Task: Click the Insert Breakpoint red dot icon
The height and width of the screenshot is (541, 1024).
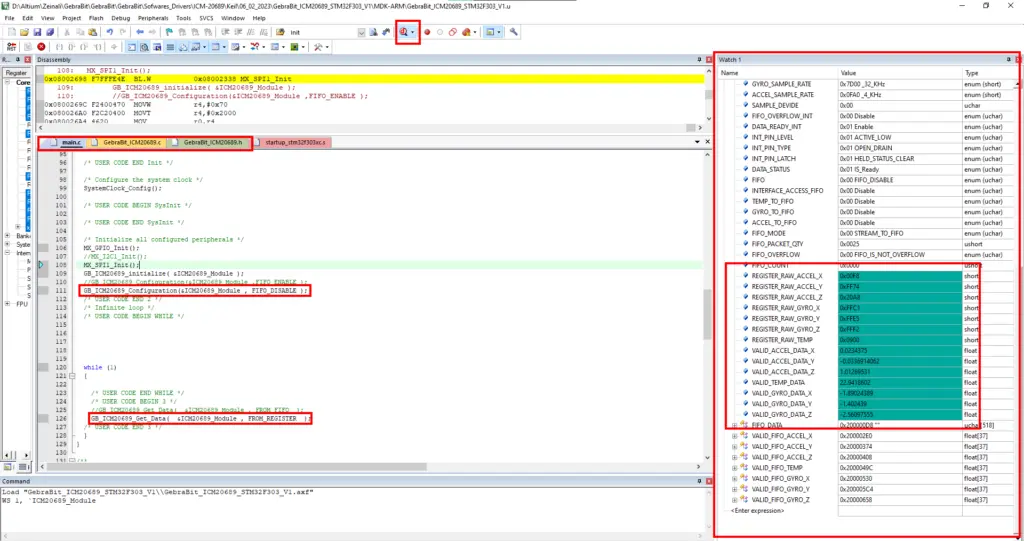Action: (427, 32)
